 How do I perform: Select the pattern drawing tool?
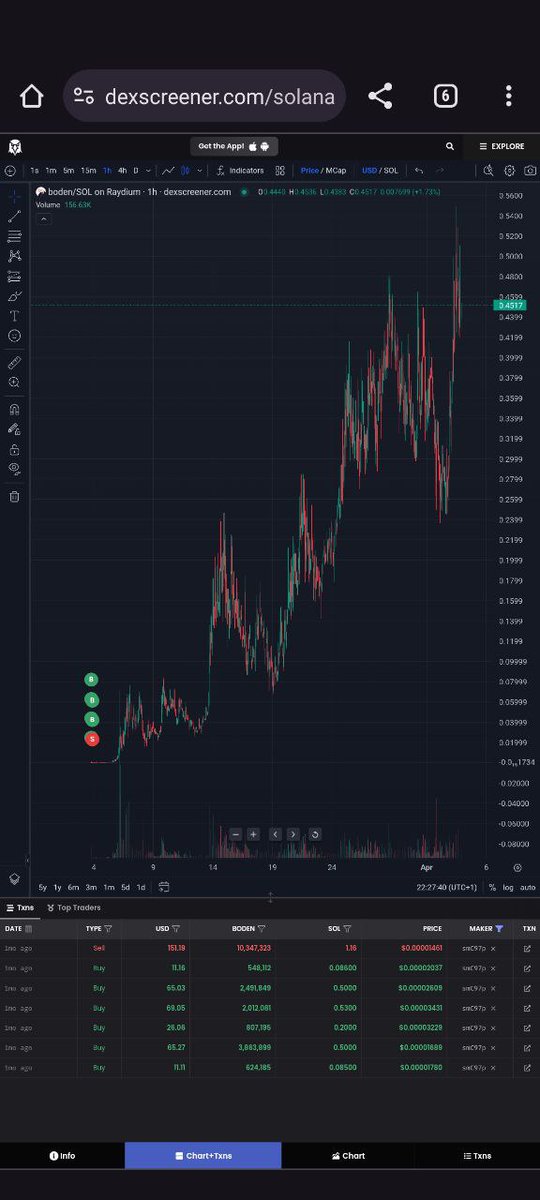14,256
